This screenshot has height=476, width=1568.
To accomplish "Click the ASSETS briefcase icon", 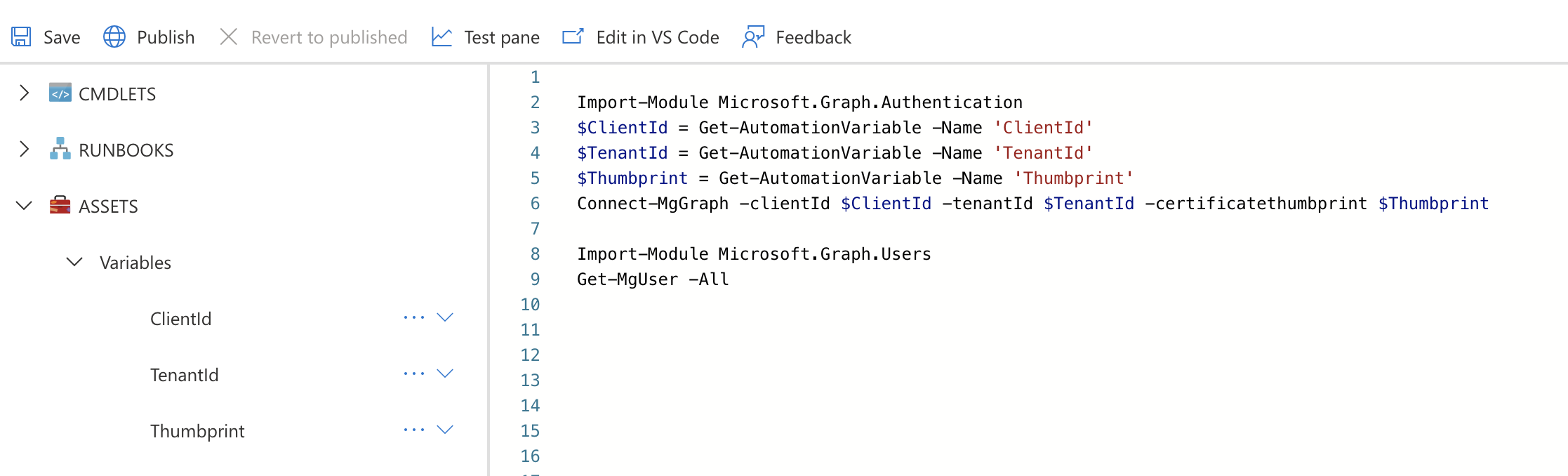I will coord(59,205).
